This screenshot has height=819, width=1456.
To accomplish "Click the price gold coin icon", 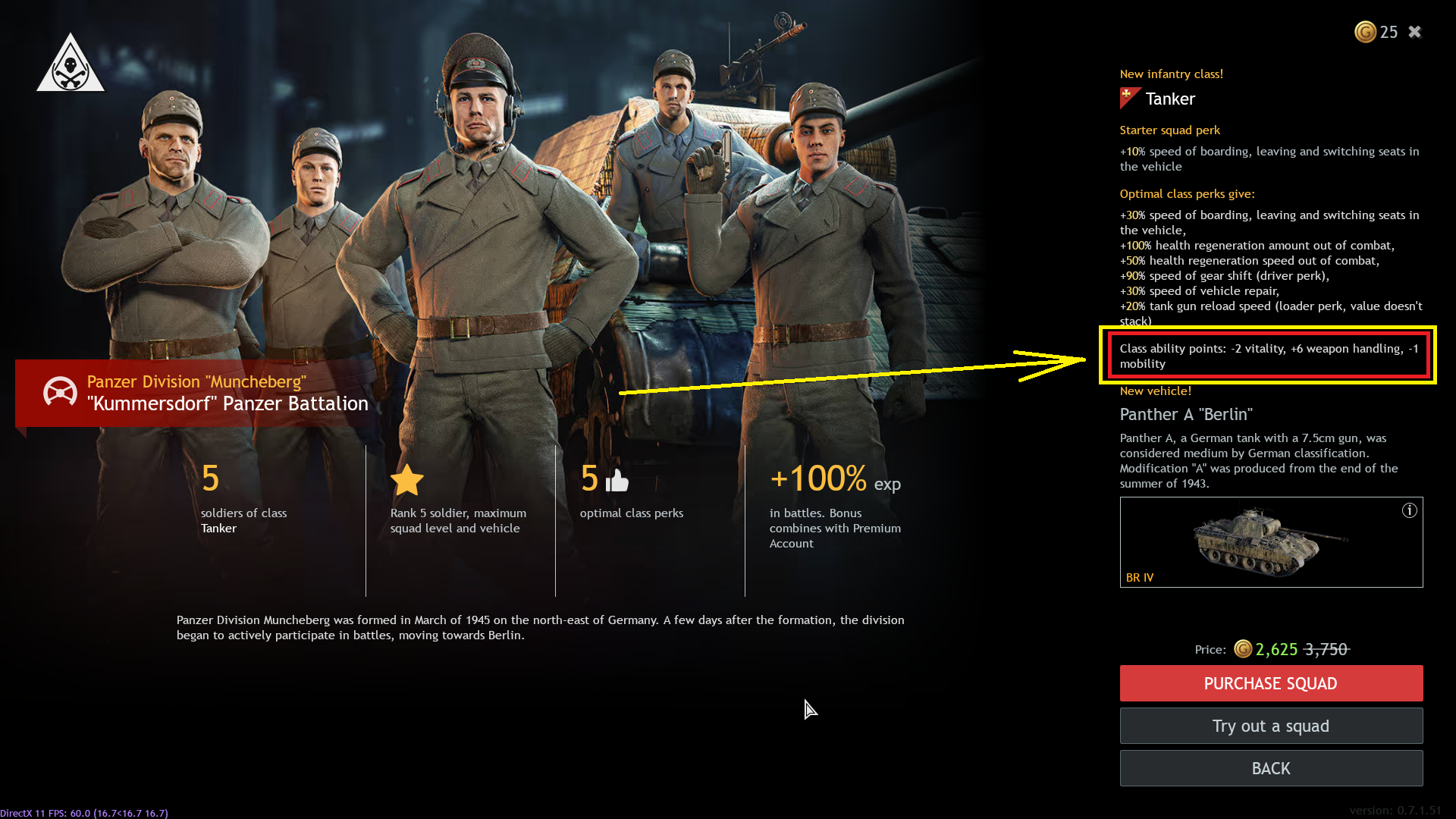I will pos(1243,649).
